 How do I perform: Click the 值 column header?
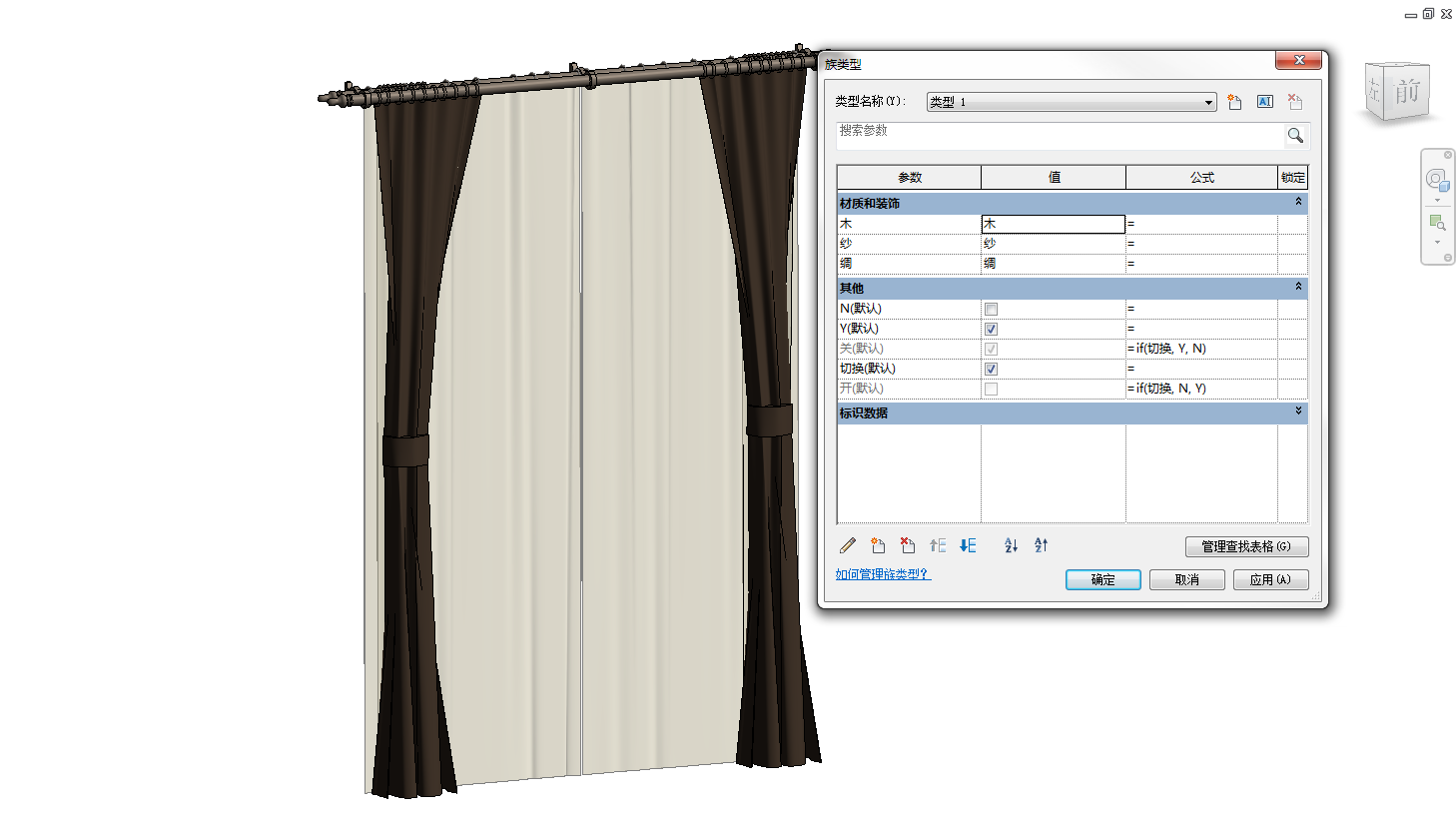click(x=1054, y=178)
